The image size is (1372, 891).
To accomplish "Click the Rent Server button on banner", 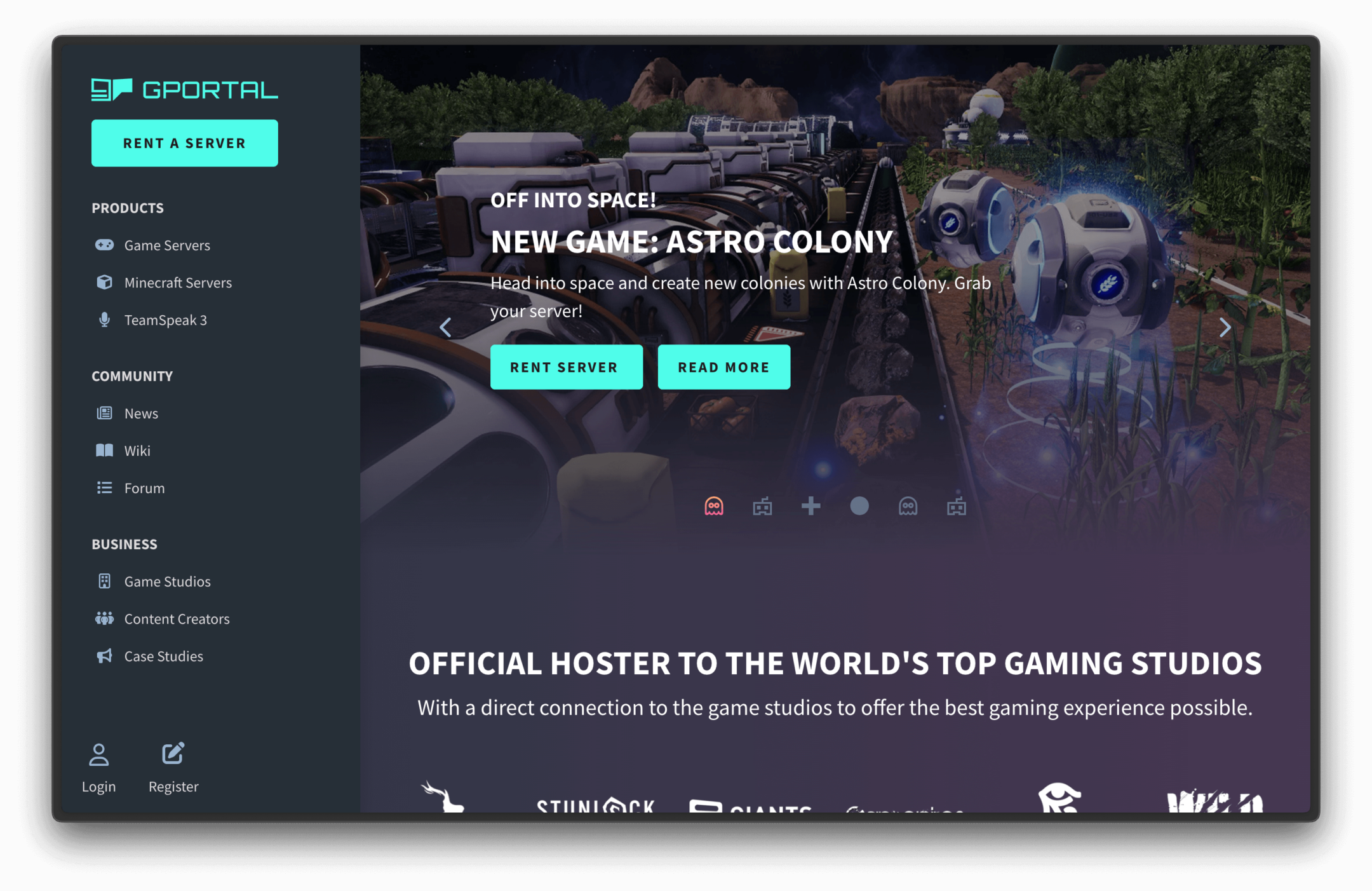I will (x=566, y=367).
